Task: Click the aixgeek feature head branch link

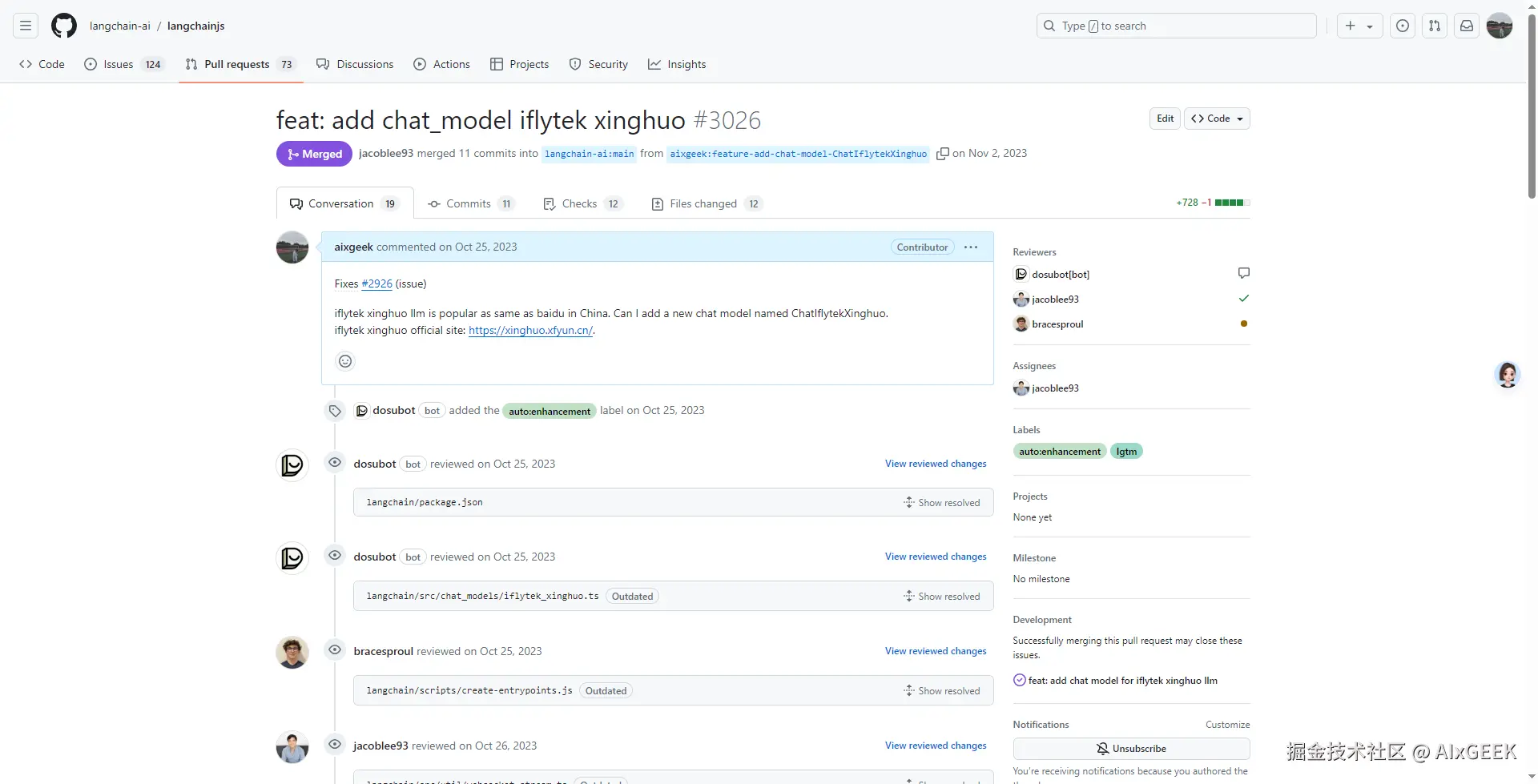Action: pyautogui.click(x=798, y=154)
